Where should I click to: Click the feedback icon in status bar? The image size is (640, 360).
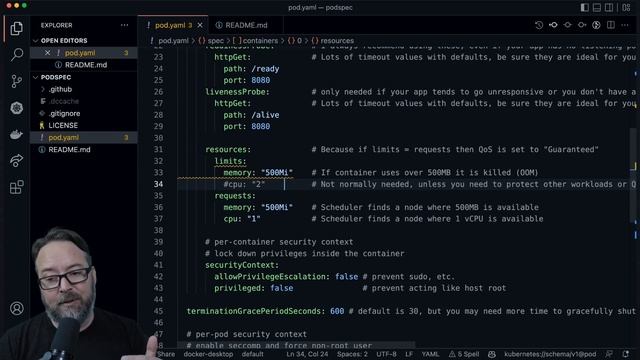click(609, 354)
